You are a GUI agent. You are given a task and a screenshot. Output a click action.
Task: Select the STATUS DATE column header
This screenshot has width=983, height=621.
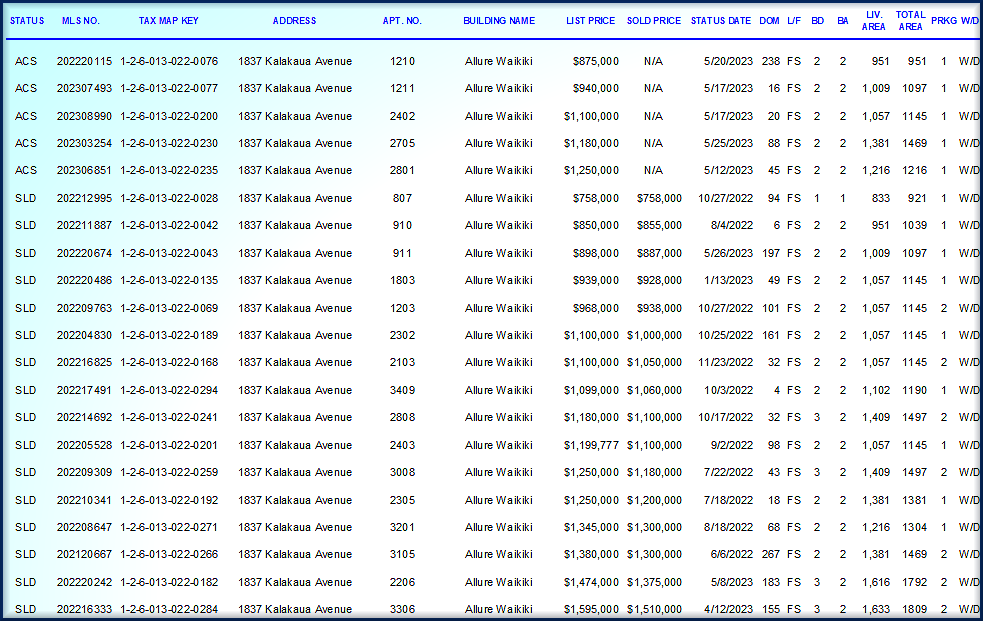[x=721, y=21]
